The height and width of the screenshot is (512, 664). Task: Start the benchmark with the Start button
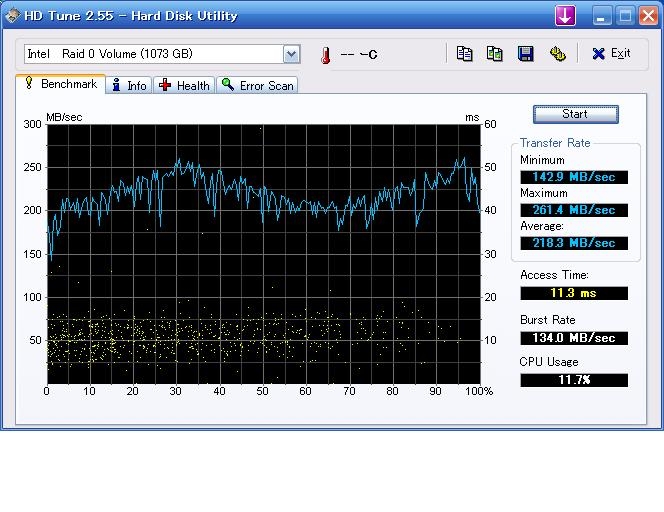point(575,114)
